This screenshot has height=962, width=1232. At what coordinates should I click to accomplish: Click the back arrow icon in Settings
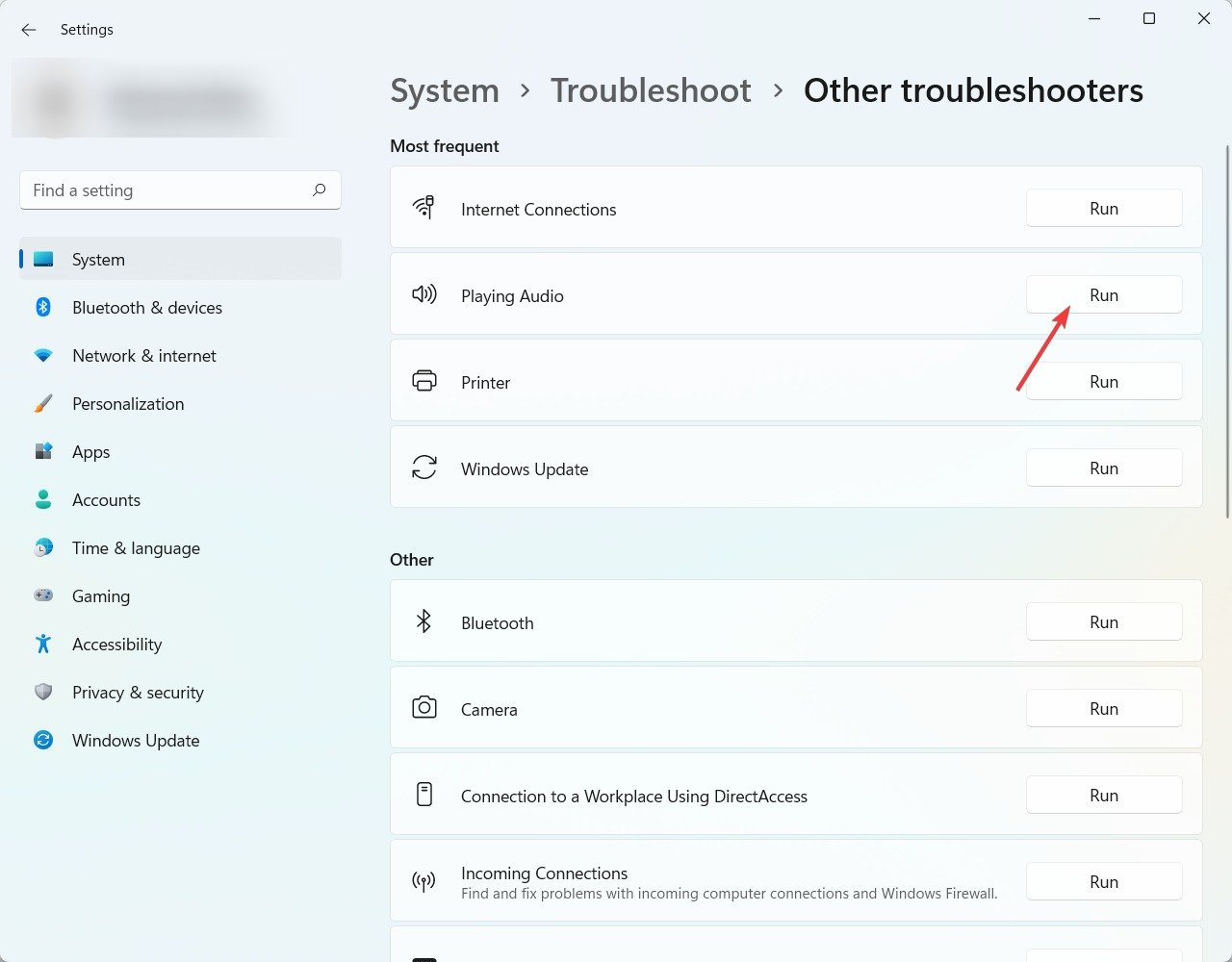tap(29, 30)
